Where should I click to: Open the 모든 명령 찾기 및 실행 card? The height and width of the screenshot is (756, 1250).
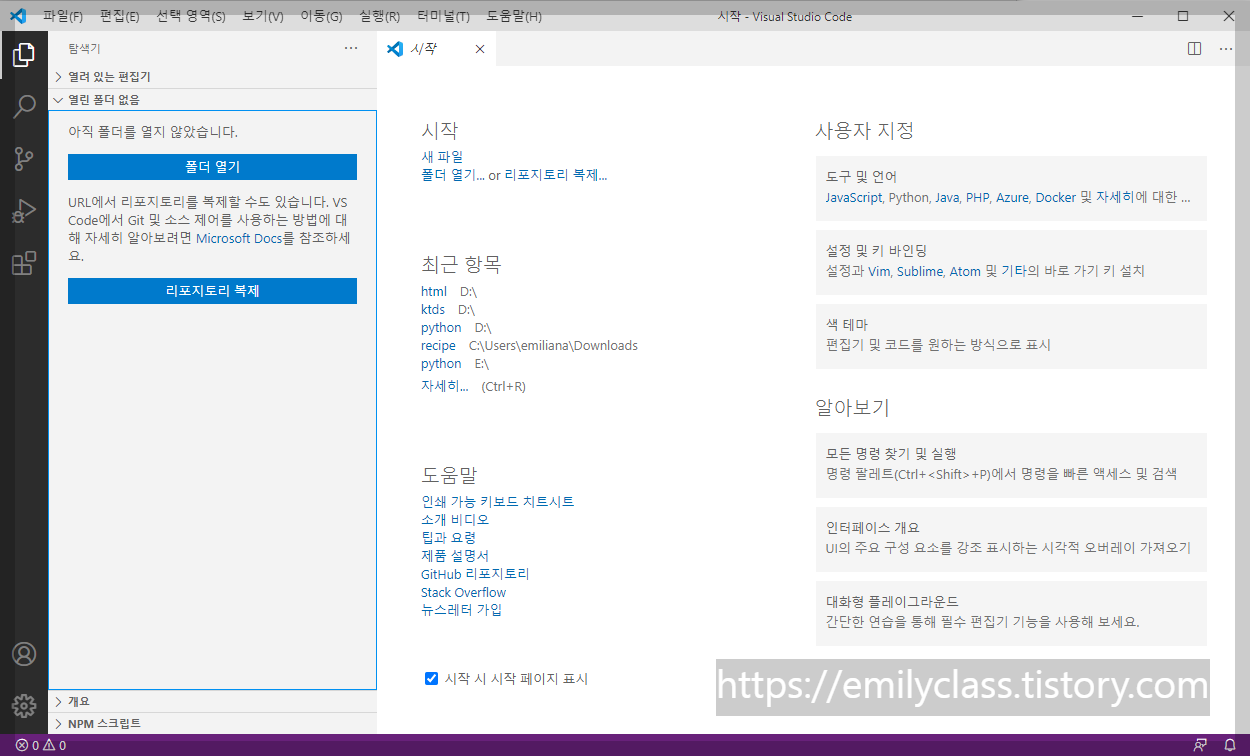pos(1011,465)
